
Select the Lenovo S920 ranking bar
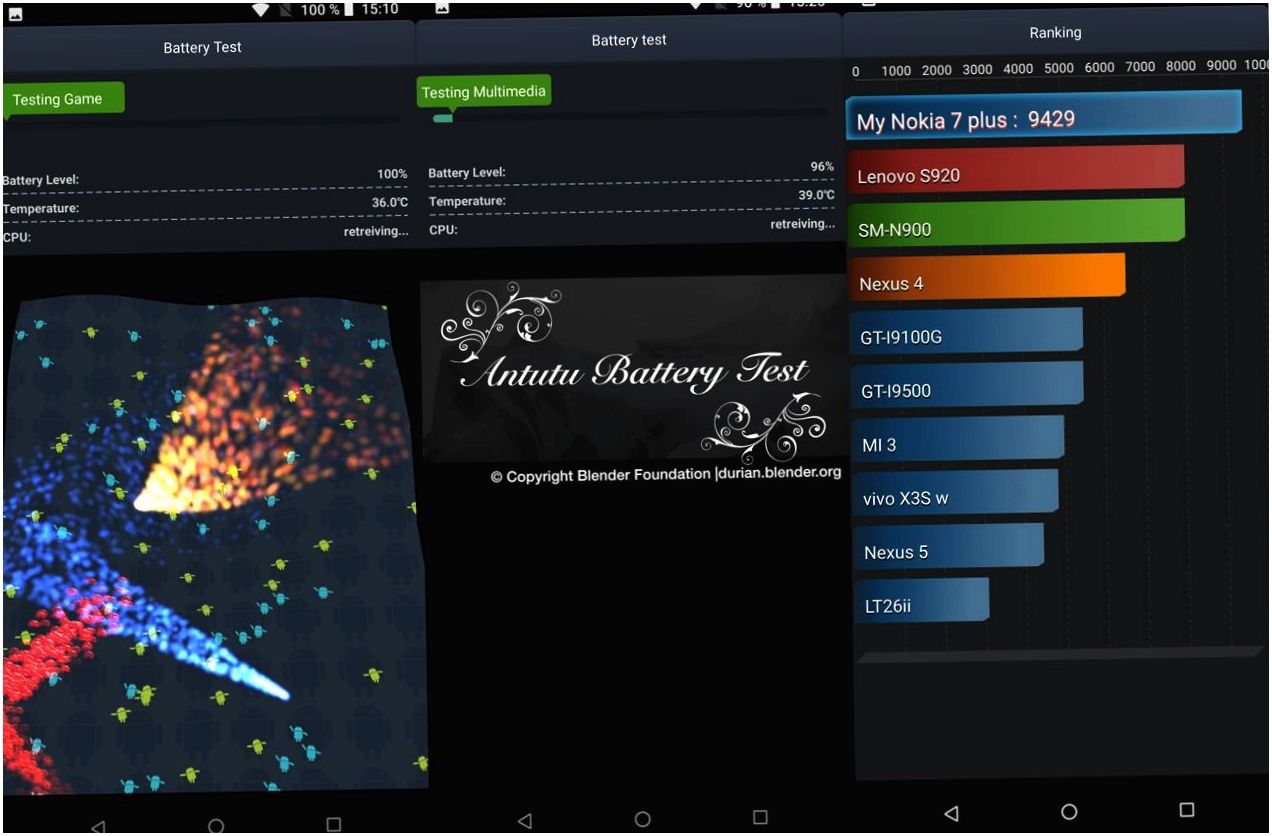(1015, 170)
